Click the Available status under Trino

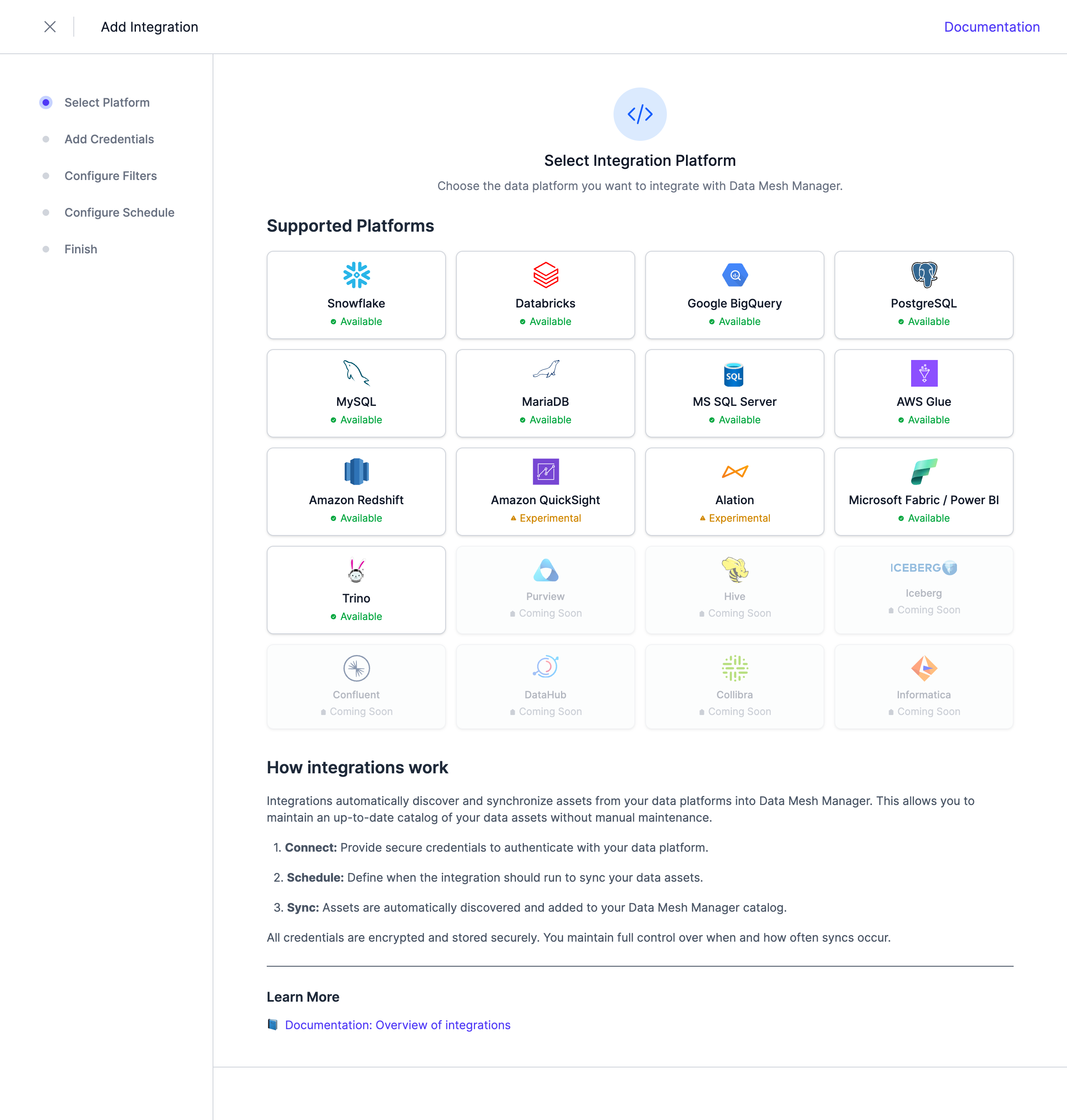[x=357, y=616]
